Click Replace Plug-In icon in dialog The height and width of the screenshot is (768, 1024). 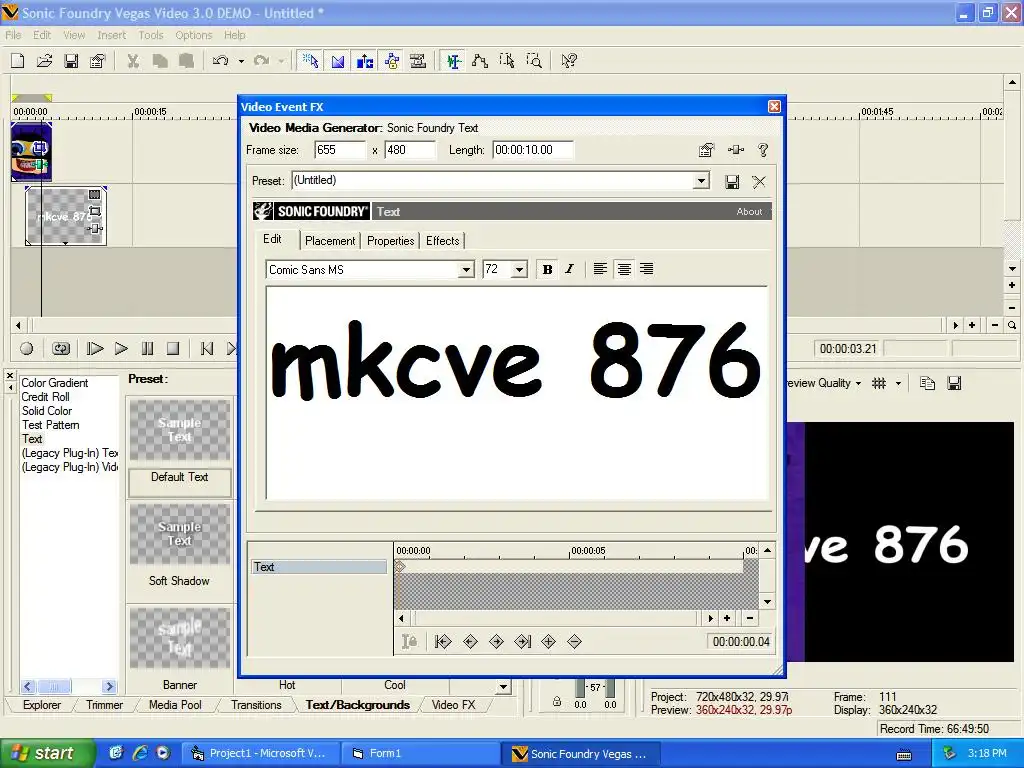pyautogui.click(x=735, y=150)
